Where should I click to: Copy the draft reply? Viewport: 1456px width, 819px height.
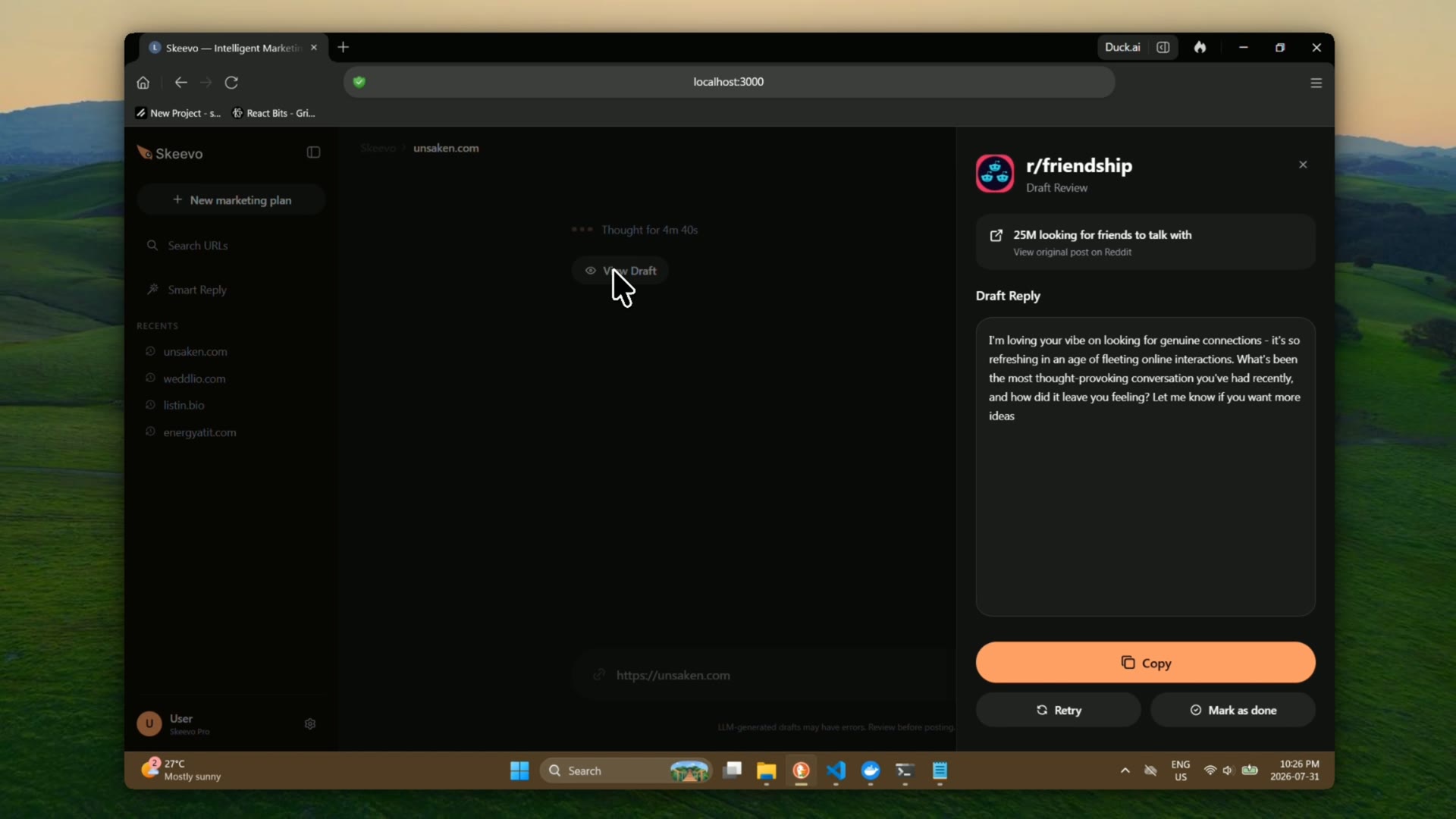(x=1145, y=663)
